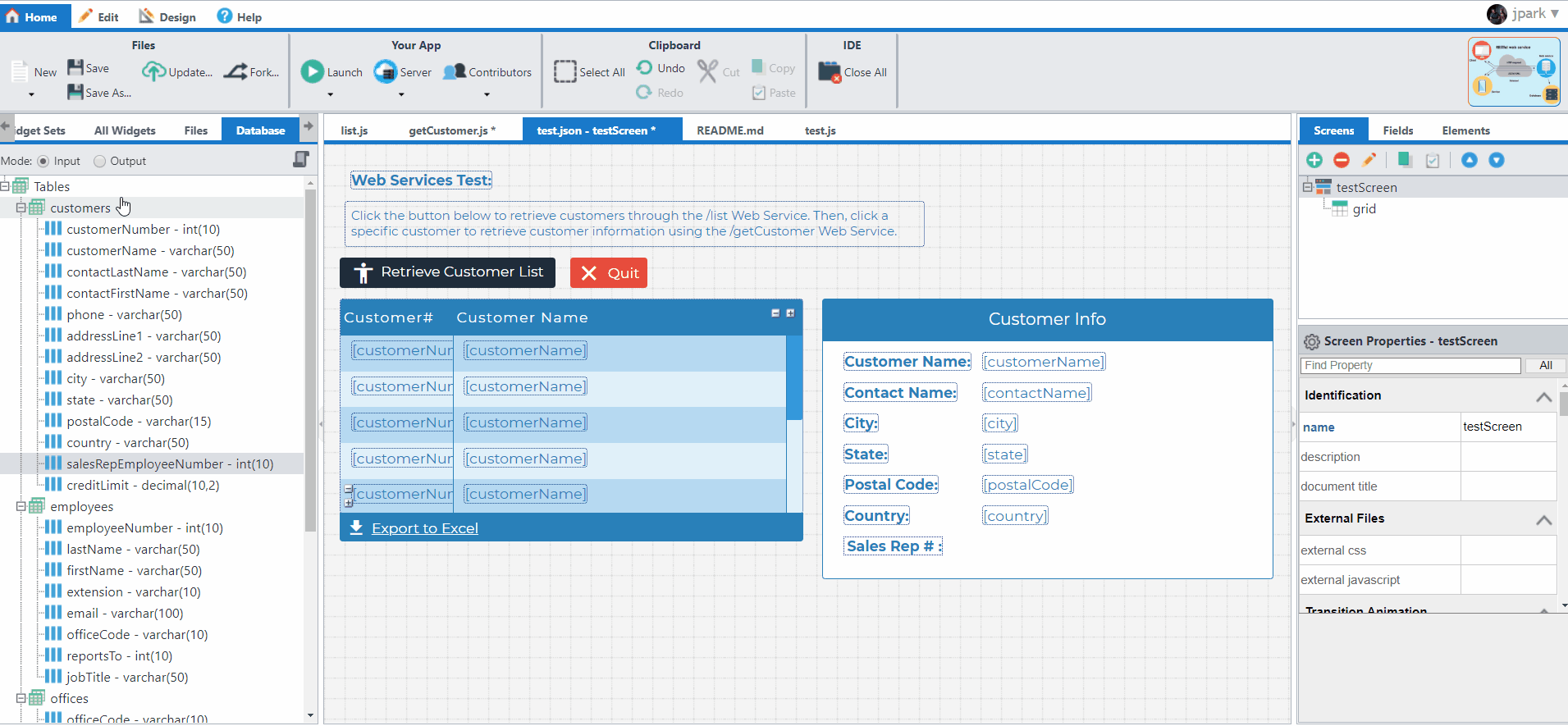Image resolution: width=1568 pixels, height=726 pixels.
Task: Collapse the customers table node
Action: tap(21, 208)
